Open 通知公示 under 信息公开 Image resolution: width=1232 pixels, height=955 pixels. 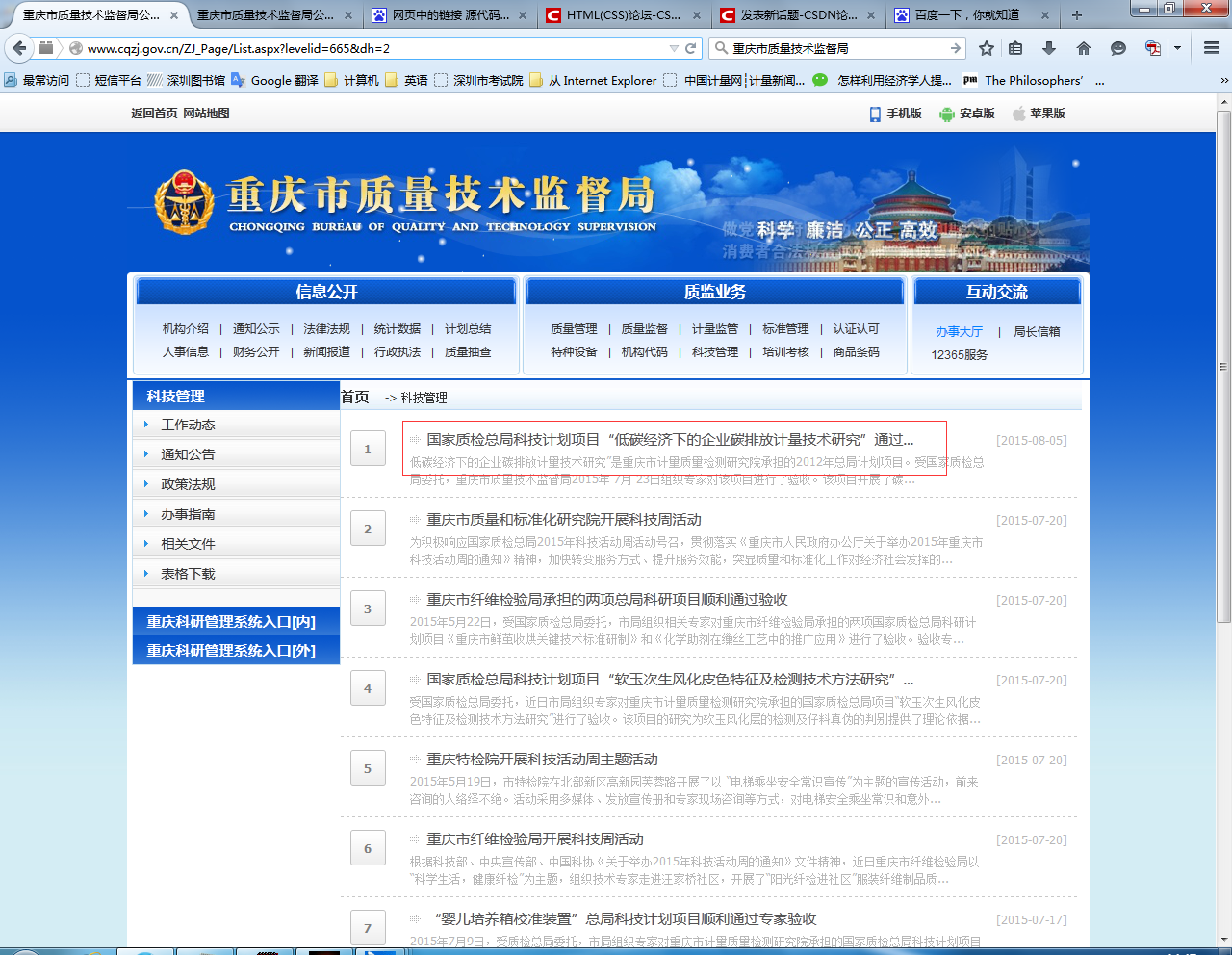[x=256, y=329]
